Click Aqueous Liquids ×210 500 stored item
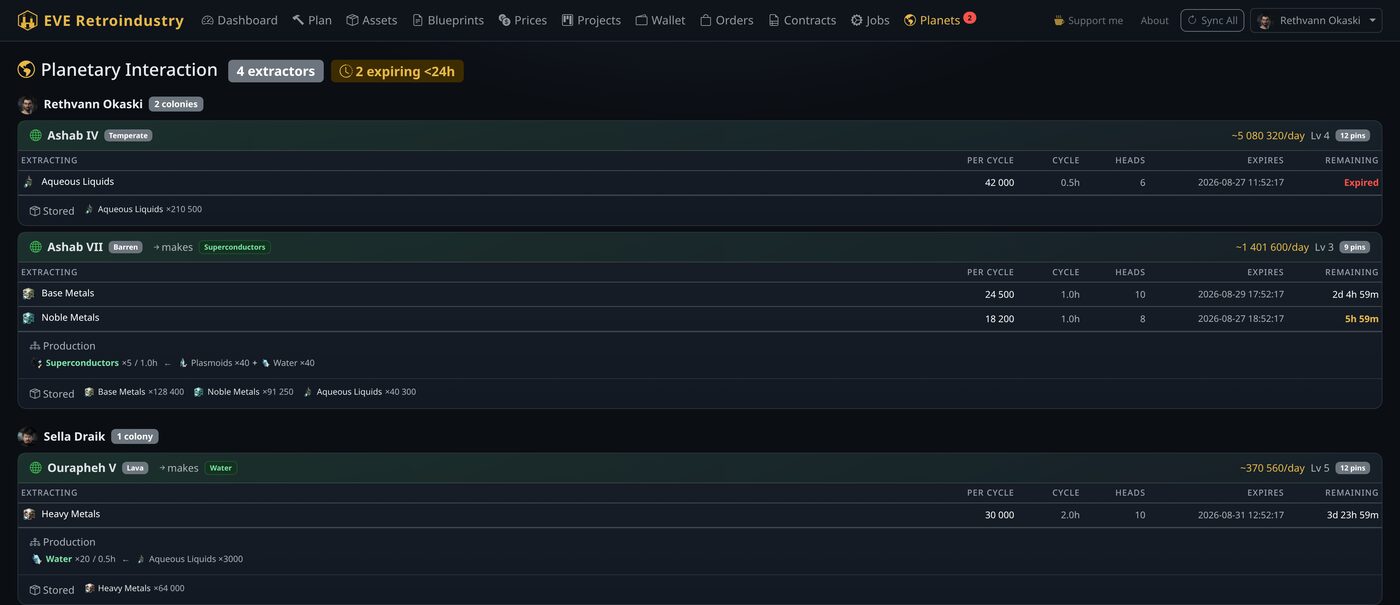 143,210
